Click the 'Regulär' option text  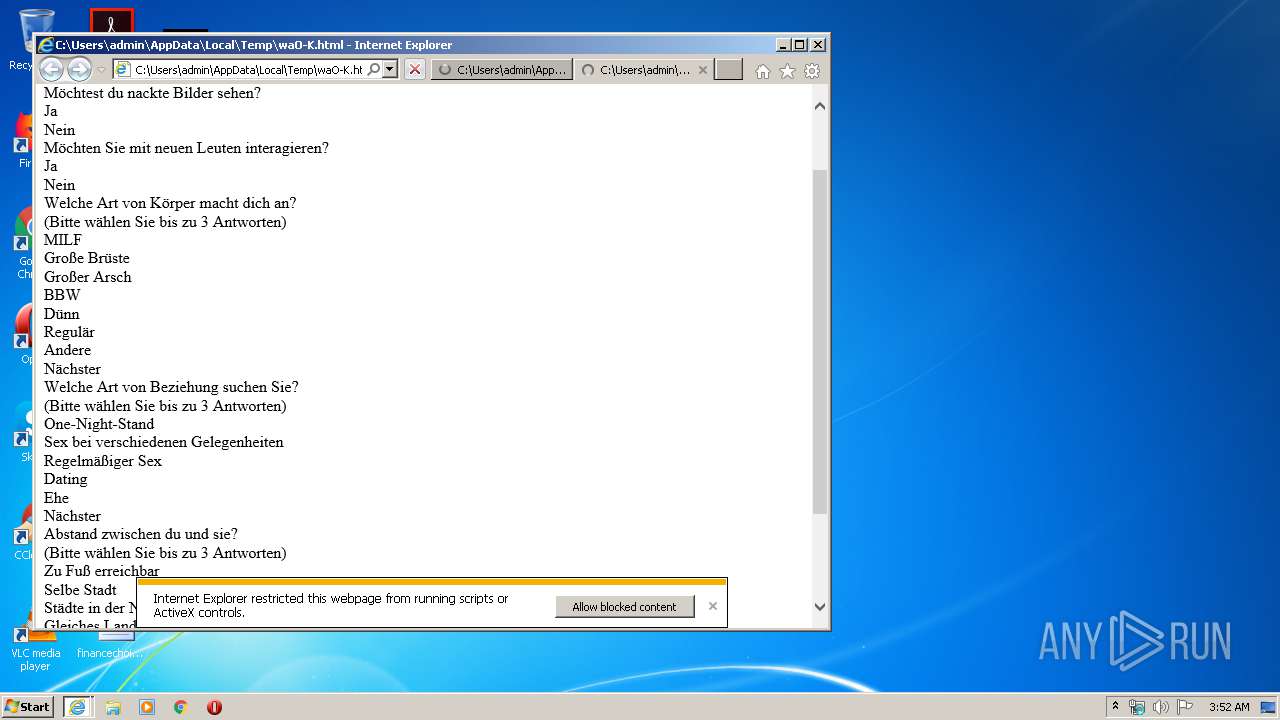[x=69, y=332]
